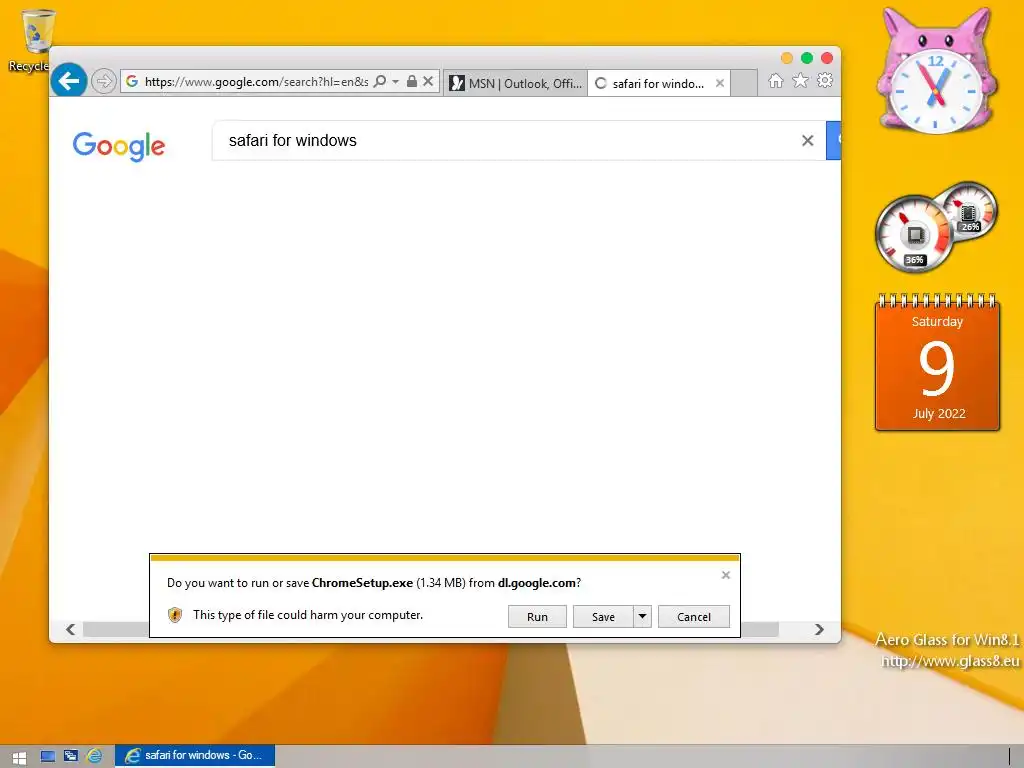Go back with the blue arrow button

point(69,80)
